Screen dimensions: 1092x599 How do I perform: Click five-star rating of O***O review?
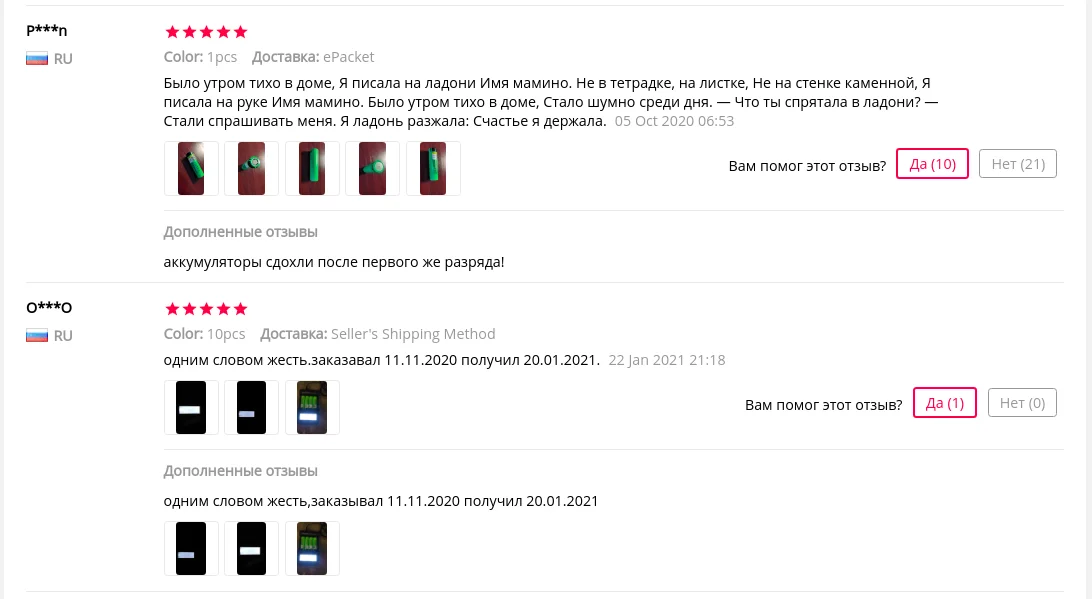(206, 309)
